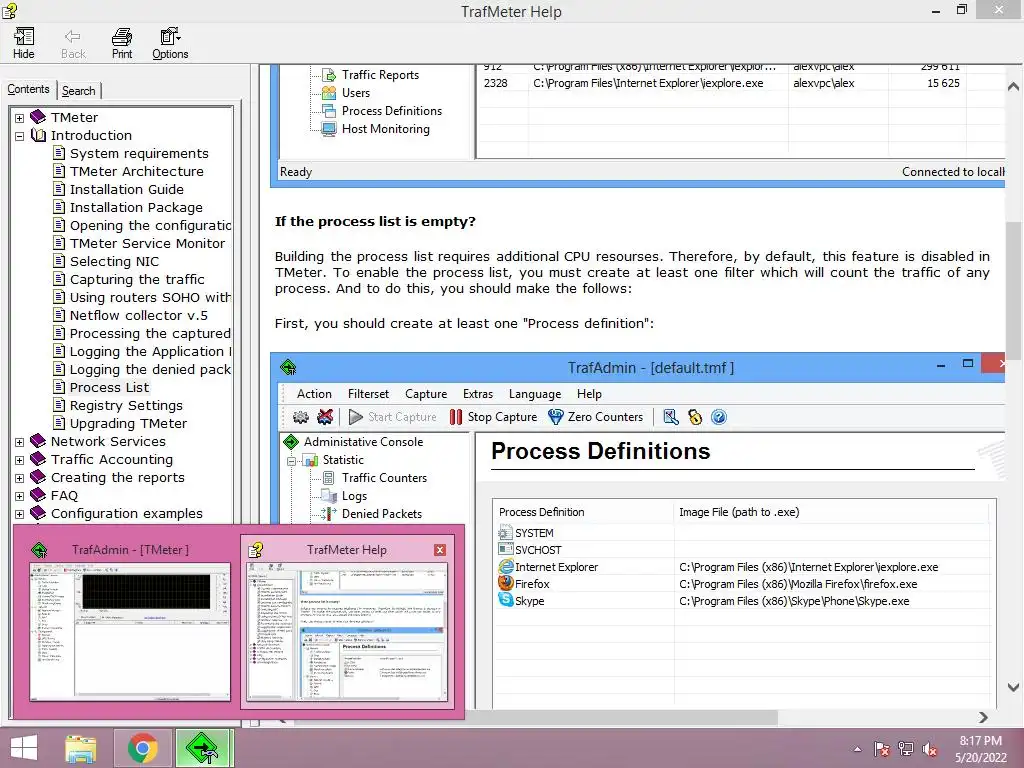Click Denied Packets tree entry
Viewport: 1024px width, 768px height.
tap(382, 514)
